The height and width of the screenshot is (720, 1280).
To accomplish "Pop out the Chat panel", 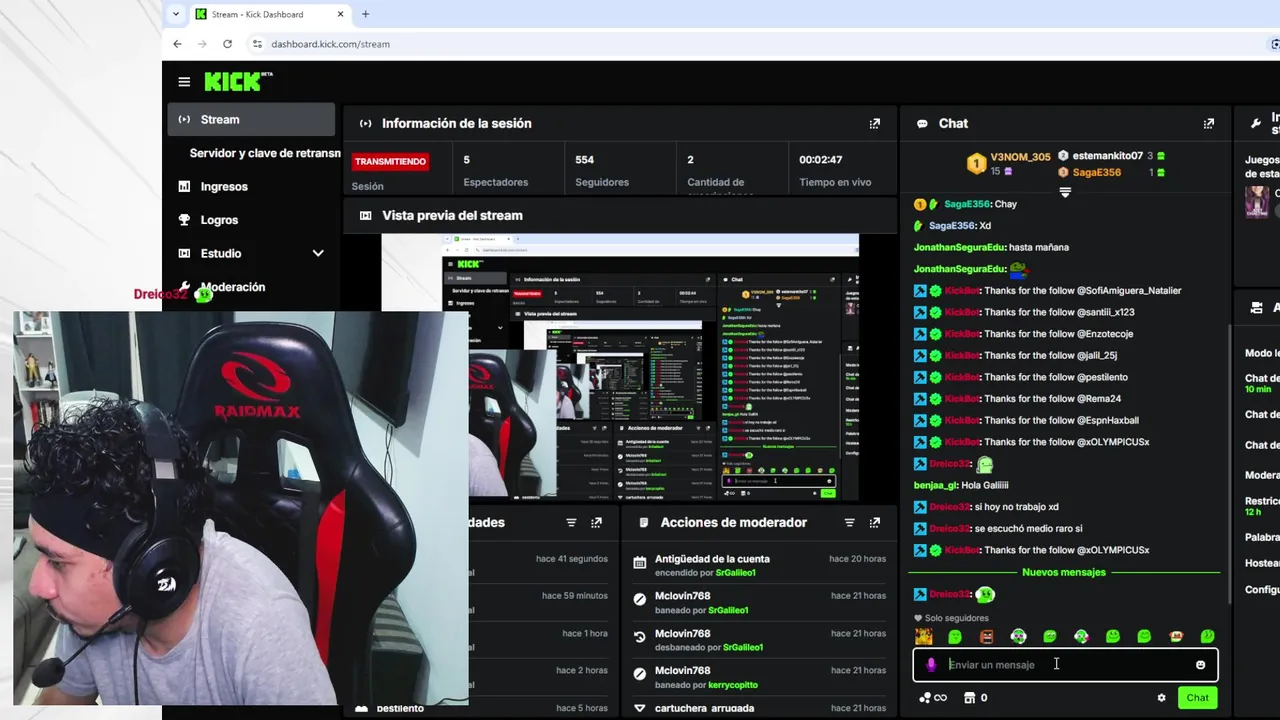I will point(1209,123).
